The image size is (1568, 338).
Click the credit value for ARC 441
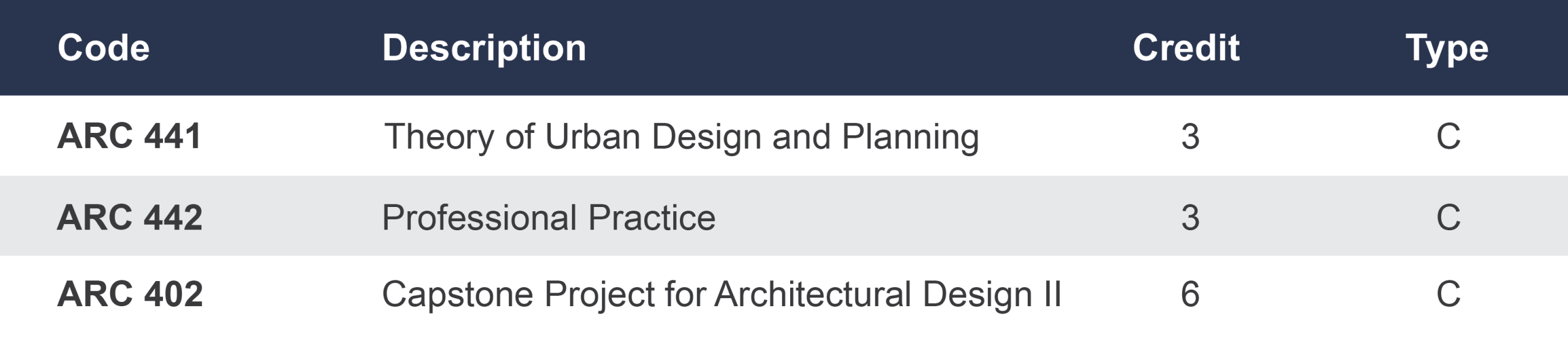point(1190,136)
